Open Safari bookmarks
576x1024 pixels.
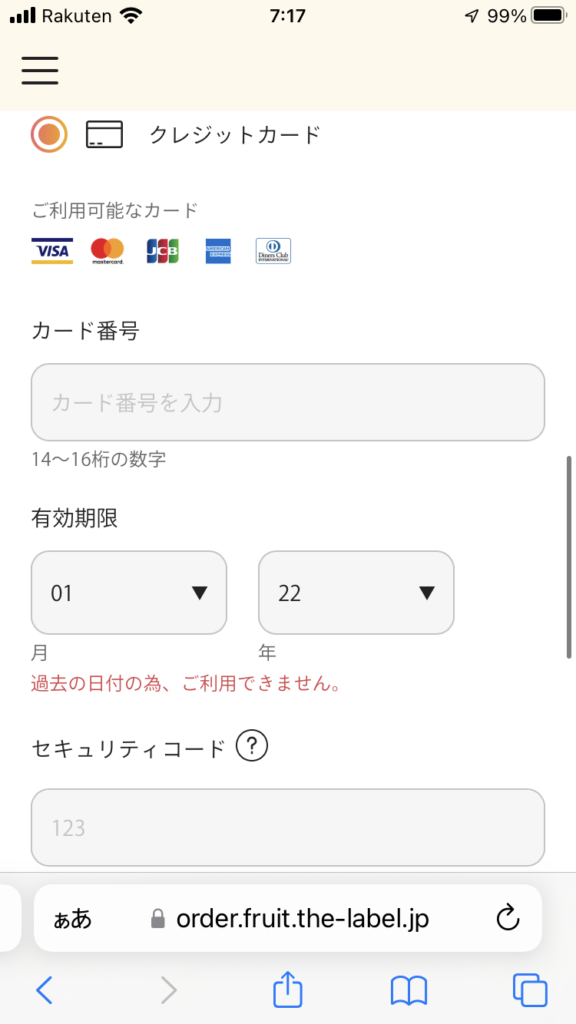[x=409, y=991]
